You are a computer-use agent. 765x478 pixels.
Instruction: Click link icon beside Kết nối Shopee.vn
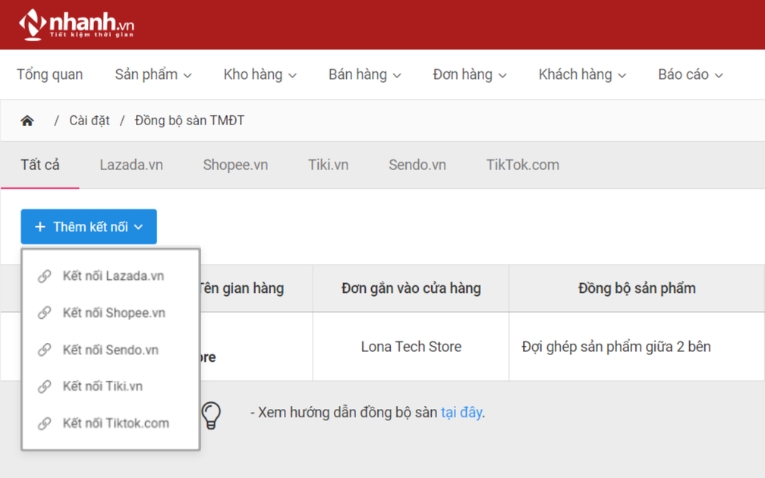click(x=44, y=313)
